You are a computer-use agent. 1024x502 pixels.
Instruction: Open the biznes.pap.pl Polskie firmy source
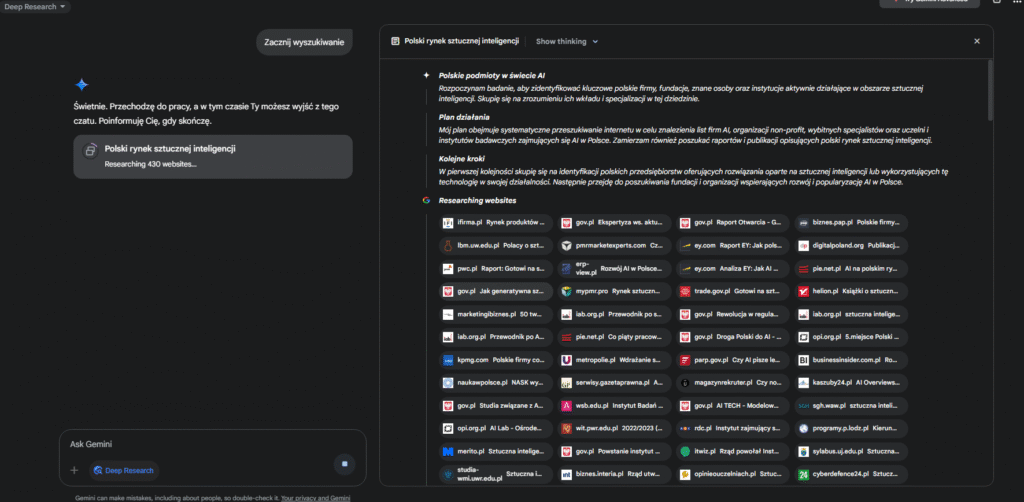click(851, 223)
